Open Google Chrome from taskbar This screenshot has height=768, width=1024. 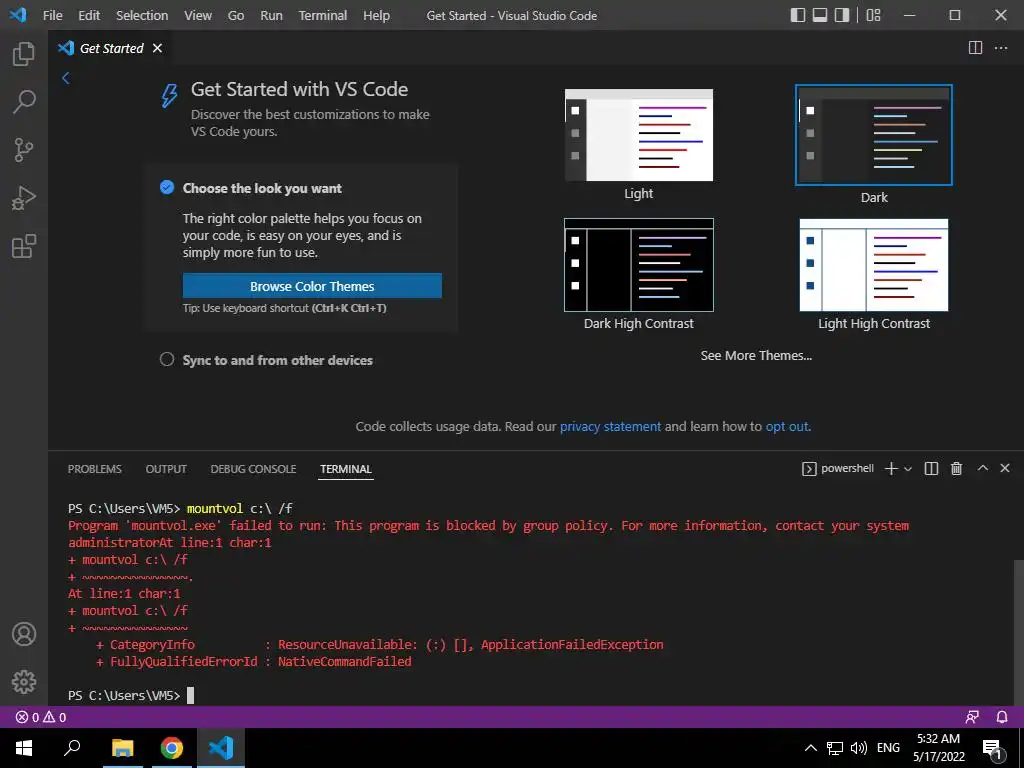click(172, 748)
